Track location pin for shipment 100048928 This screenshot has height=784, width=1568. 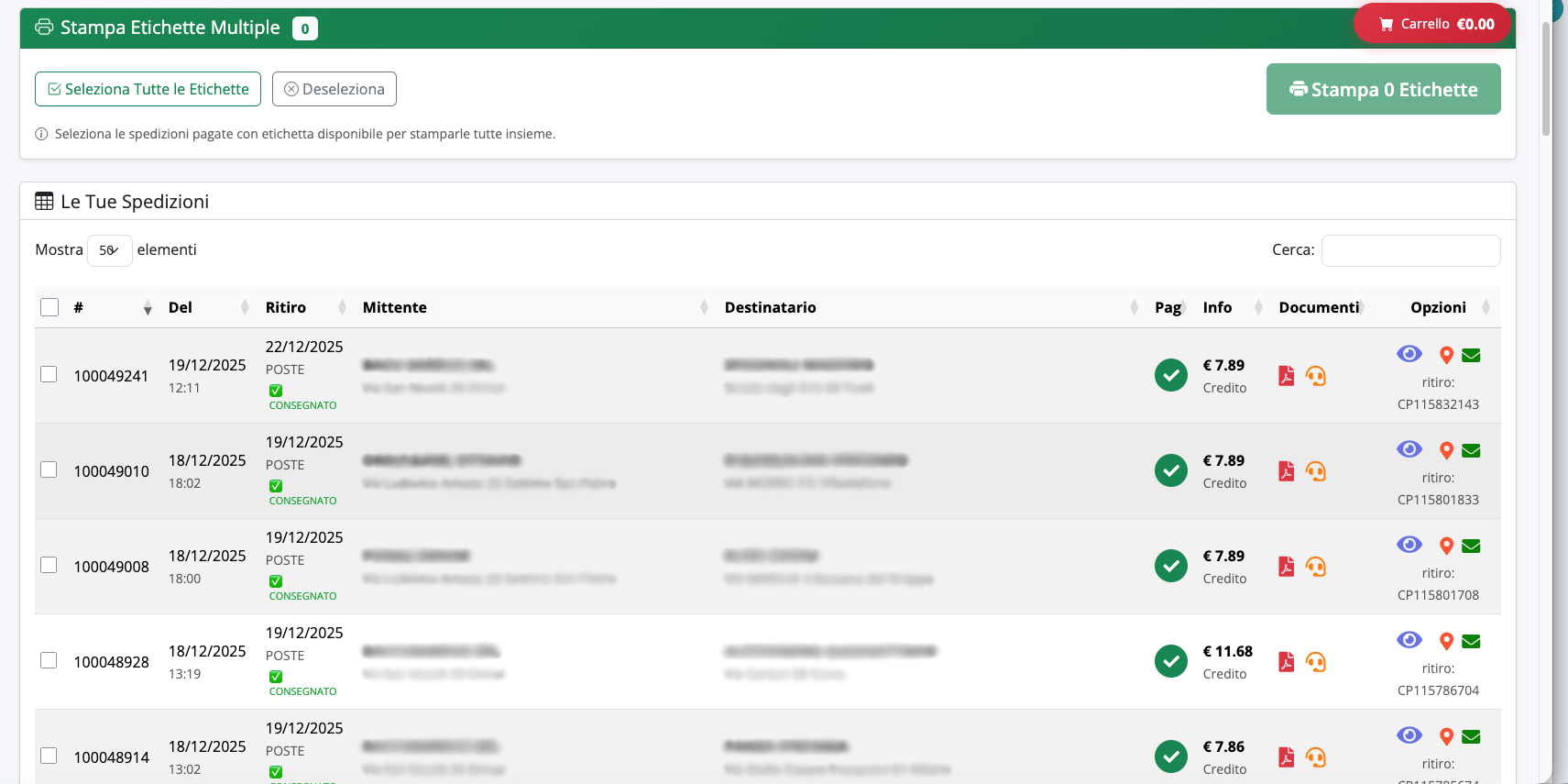[x=1447, y=642]
